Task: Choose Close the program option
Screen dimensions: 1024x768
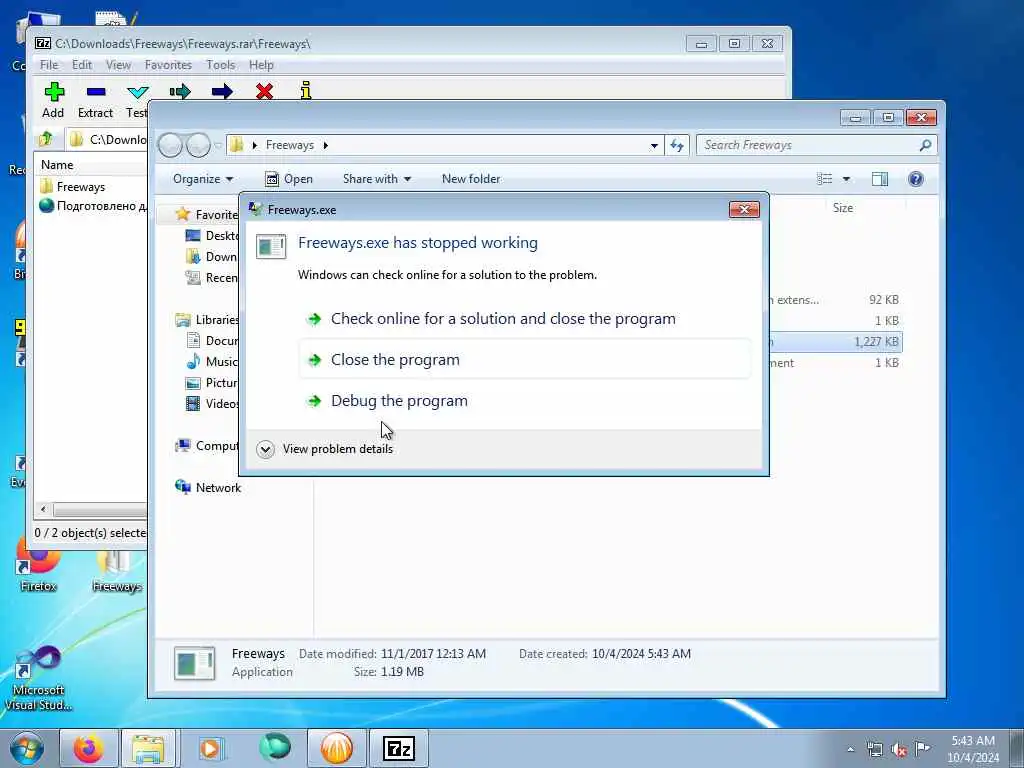Action: click(x=524, y=360)
